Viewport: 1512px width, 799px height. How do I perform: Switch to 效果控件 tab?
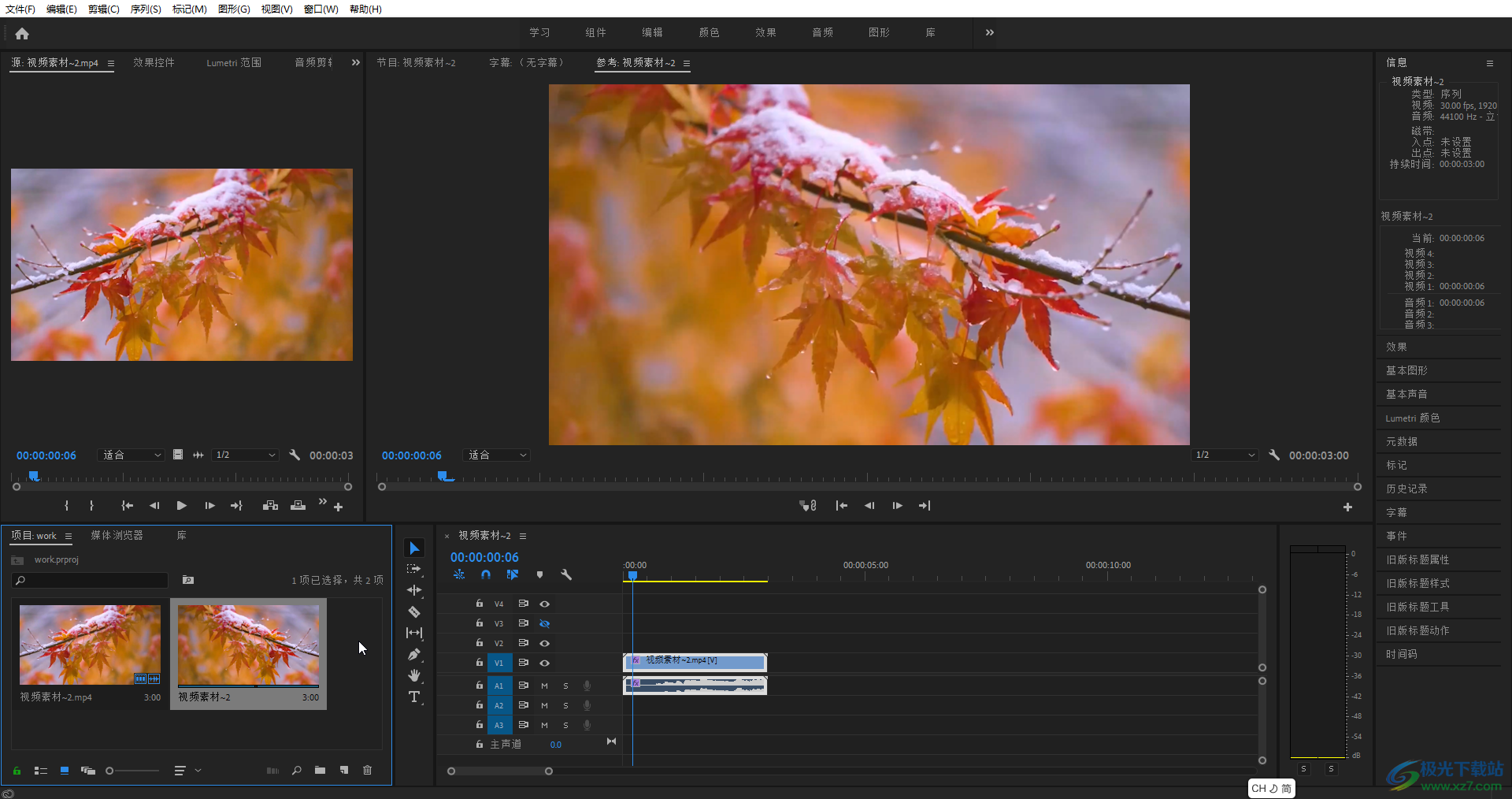154,62
